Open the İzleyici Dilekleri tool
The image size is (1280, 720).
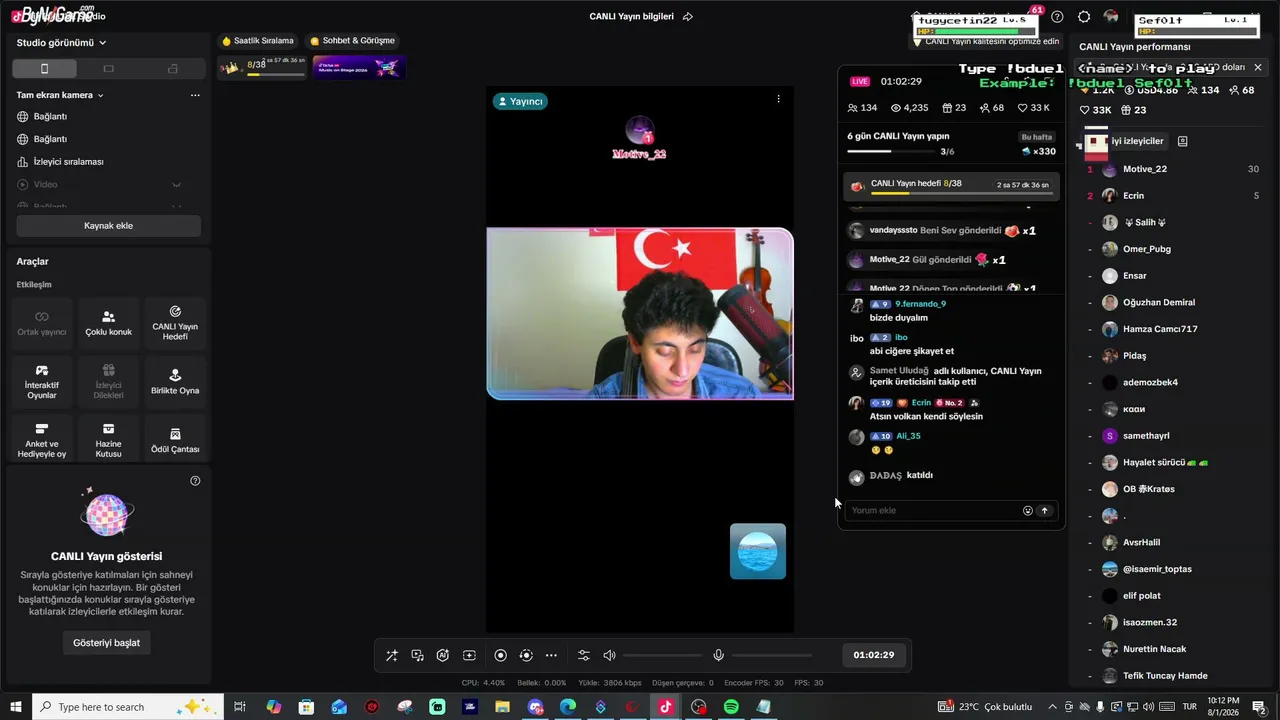(108, 382)
